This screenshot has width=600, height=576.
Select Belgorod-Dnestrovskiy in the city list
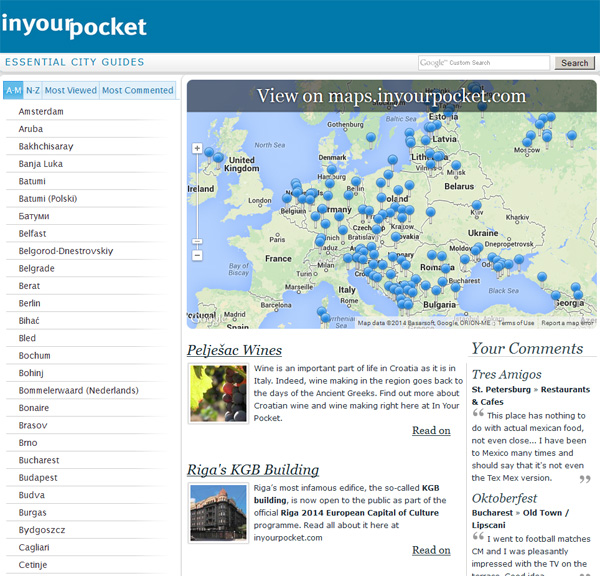coord(66,251)
